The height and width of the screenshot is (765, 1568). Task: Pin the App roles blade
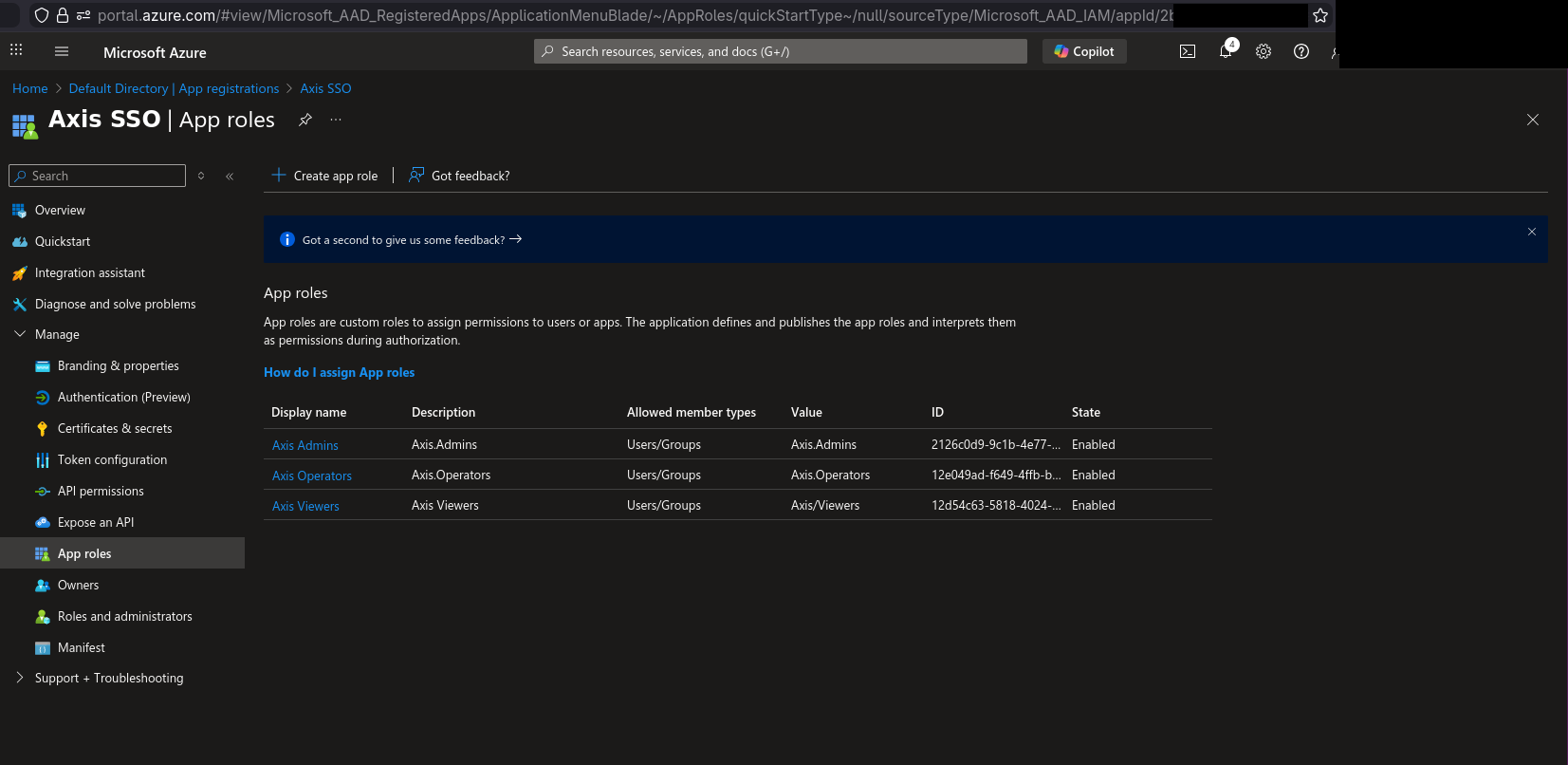coord(305,120)
